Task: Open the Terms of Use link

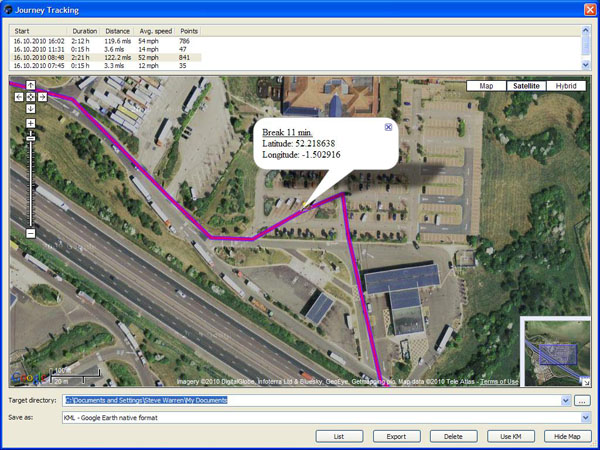Action: tap(499, 382)
